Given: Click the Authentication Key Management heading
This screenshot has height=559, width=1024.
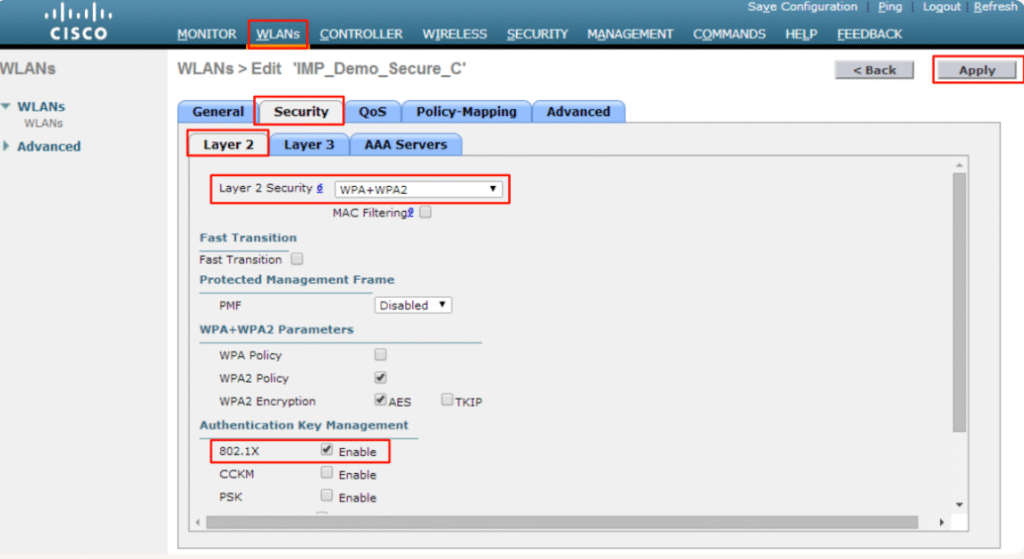Looking at the screenshot, I should tap(304, 425).
